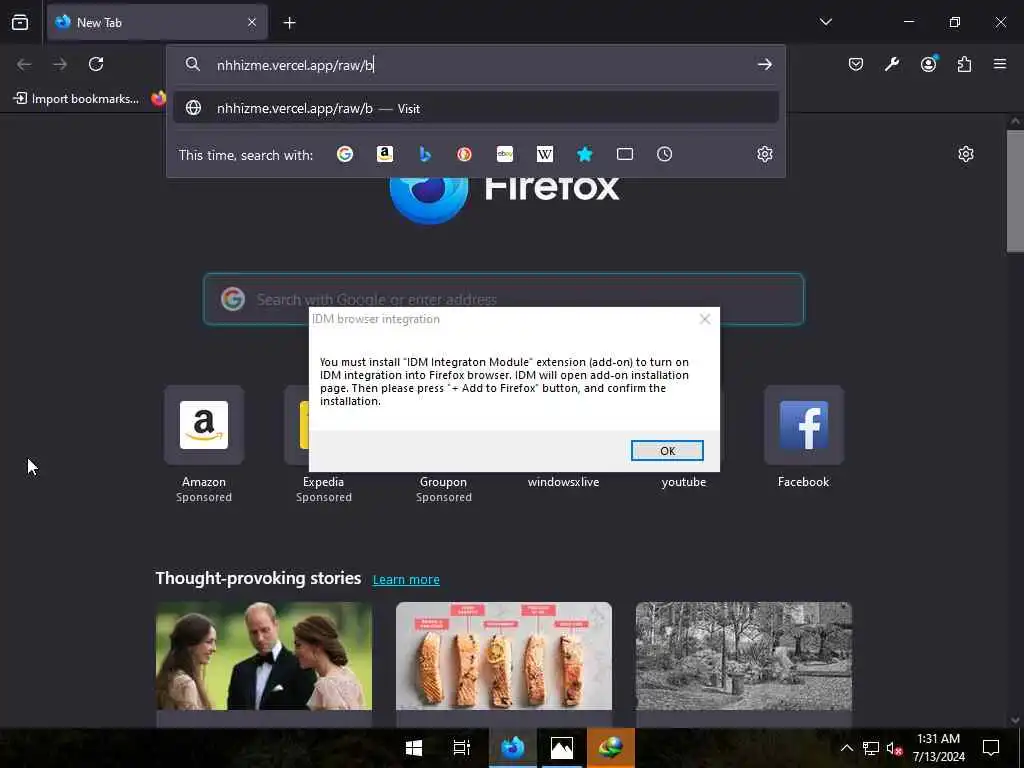Search this time with DuckDuckGo
The image size is (1024, 768).
tap(464, 154)
